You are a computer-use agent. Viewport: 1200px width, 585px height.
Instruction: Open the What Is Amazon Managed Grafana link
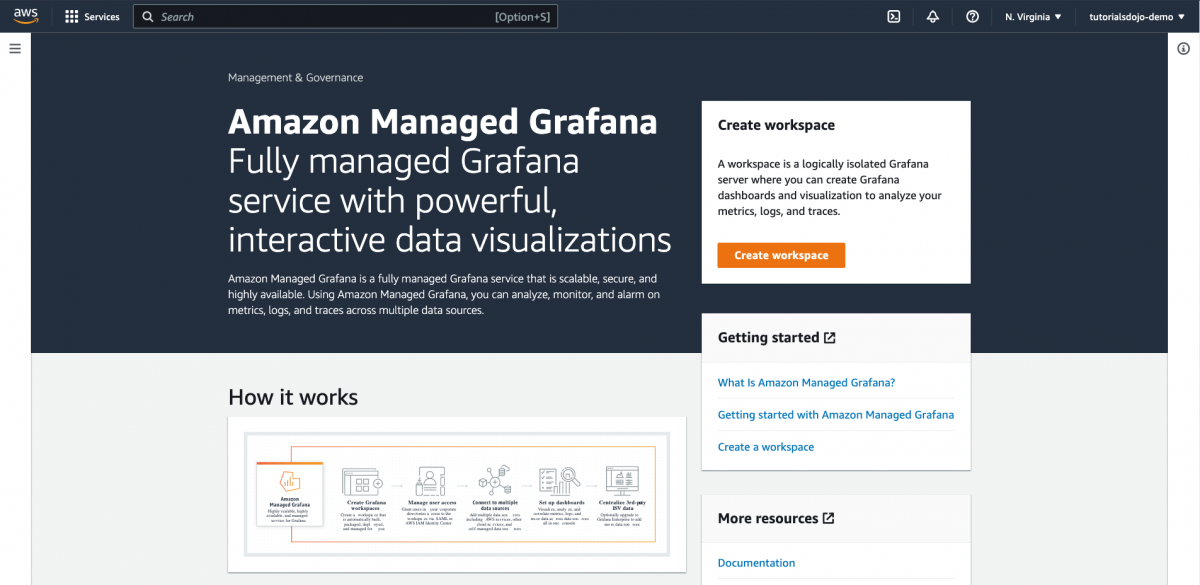[806, 382]
